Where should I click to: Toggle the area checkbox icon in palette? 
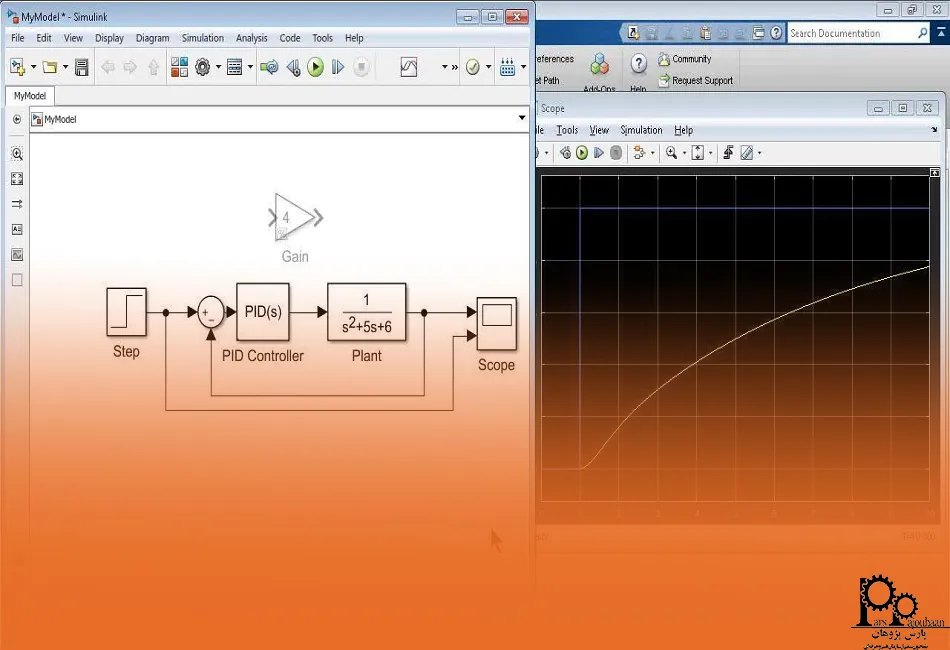pos(17,279)
